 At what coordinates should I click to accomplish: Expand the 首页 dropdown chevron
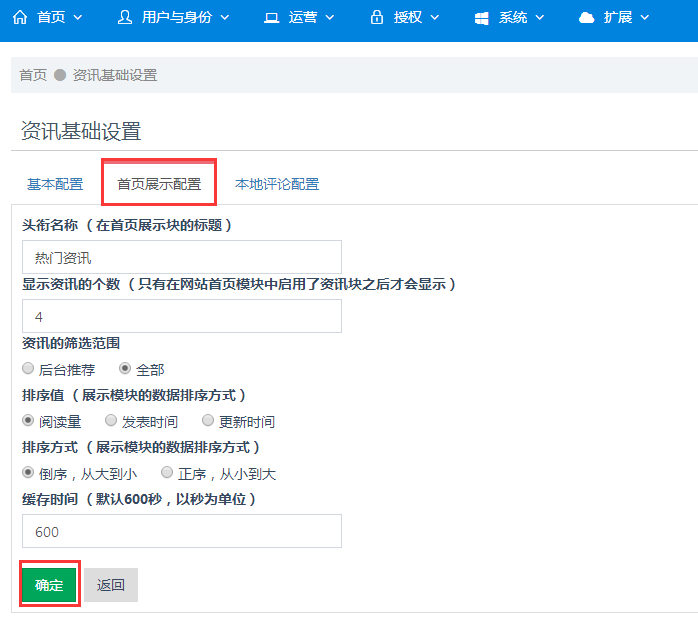[x=77, y=18]
